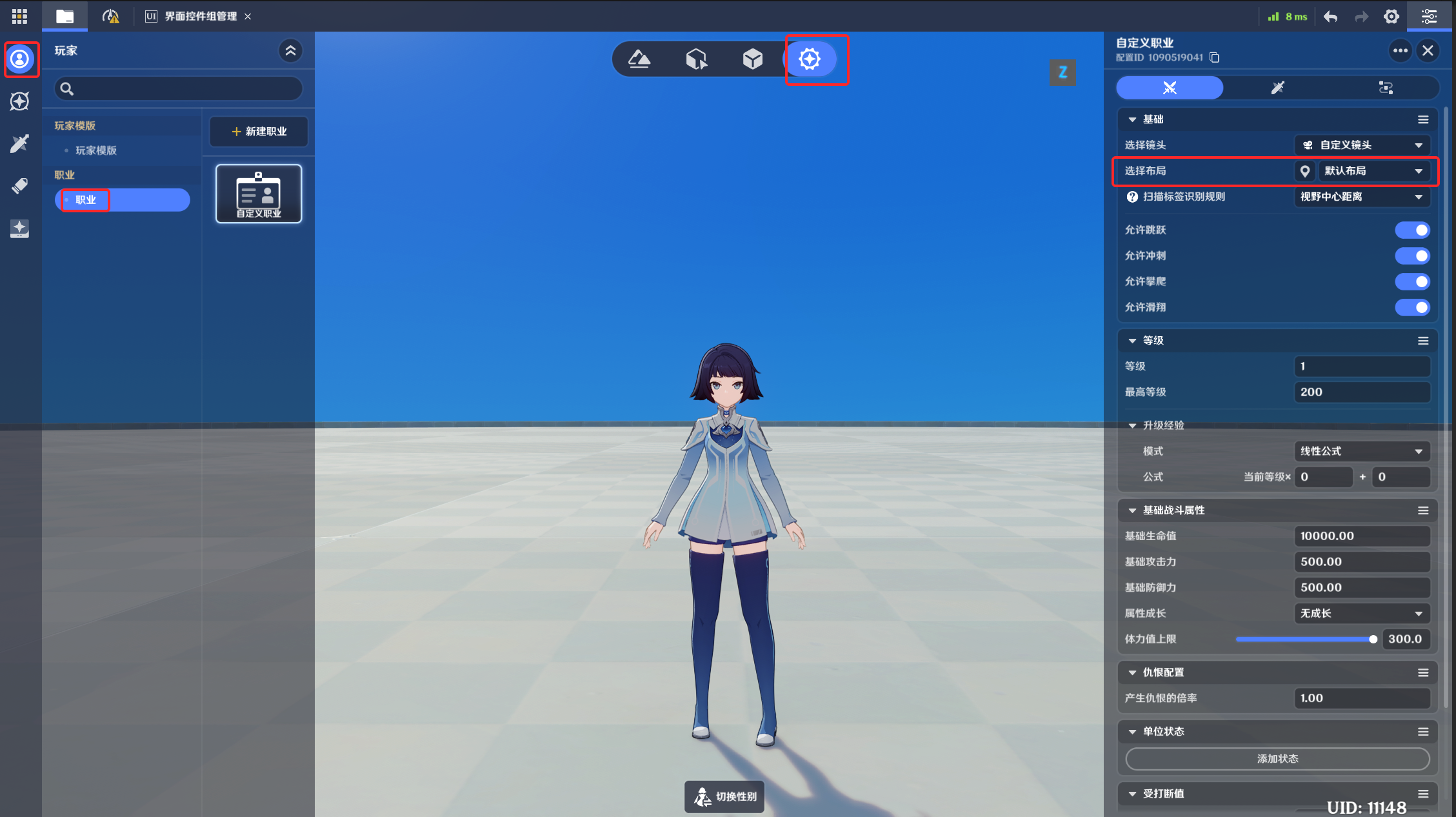Click the 新建职业 button
This screenshot has width=1456, height=817.
(259, 132)
